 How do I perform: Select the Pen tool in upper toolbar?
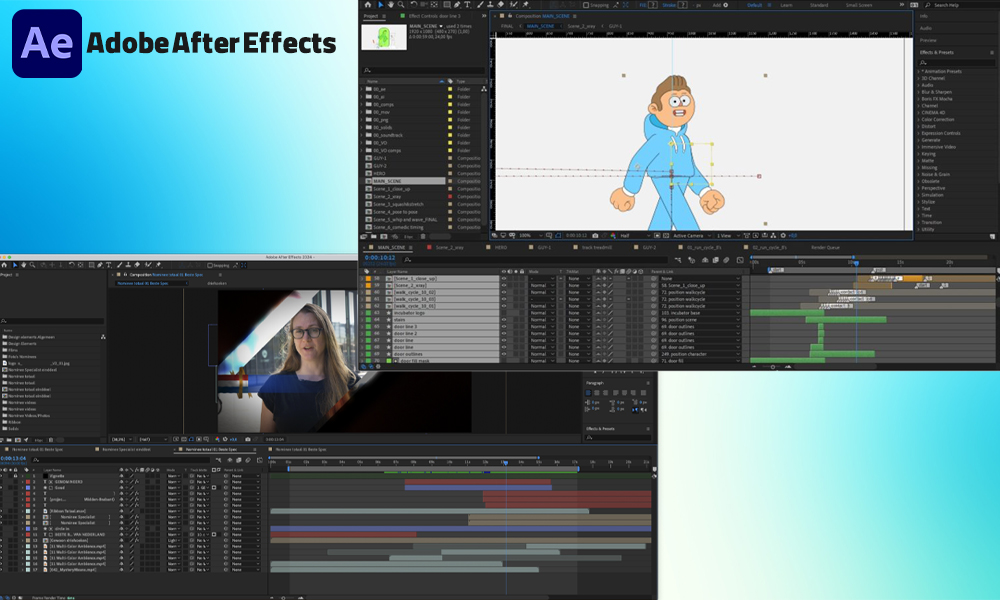click(x=457, y=4)
